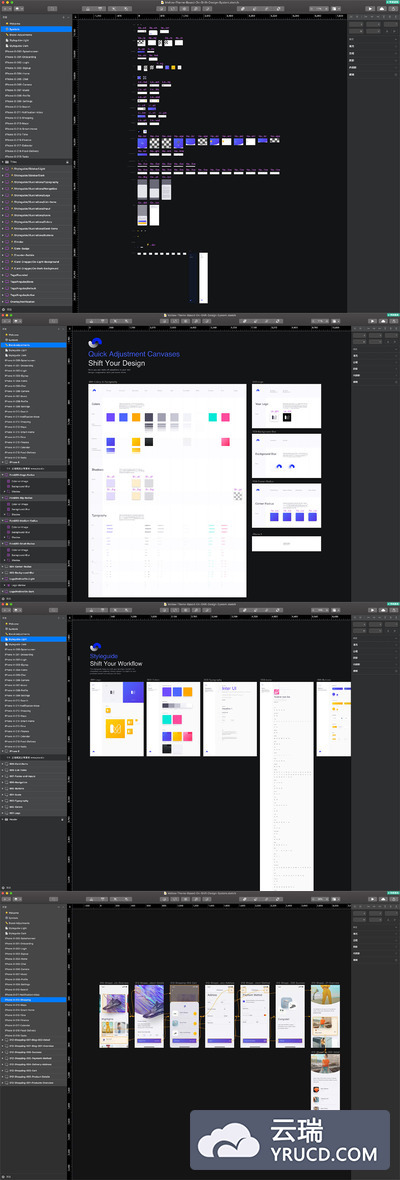Click Background Blur artboard in Quick Adjustment window
400x1180 pixels.
(286, 456)
